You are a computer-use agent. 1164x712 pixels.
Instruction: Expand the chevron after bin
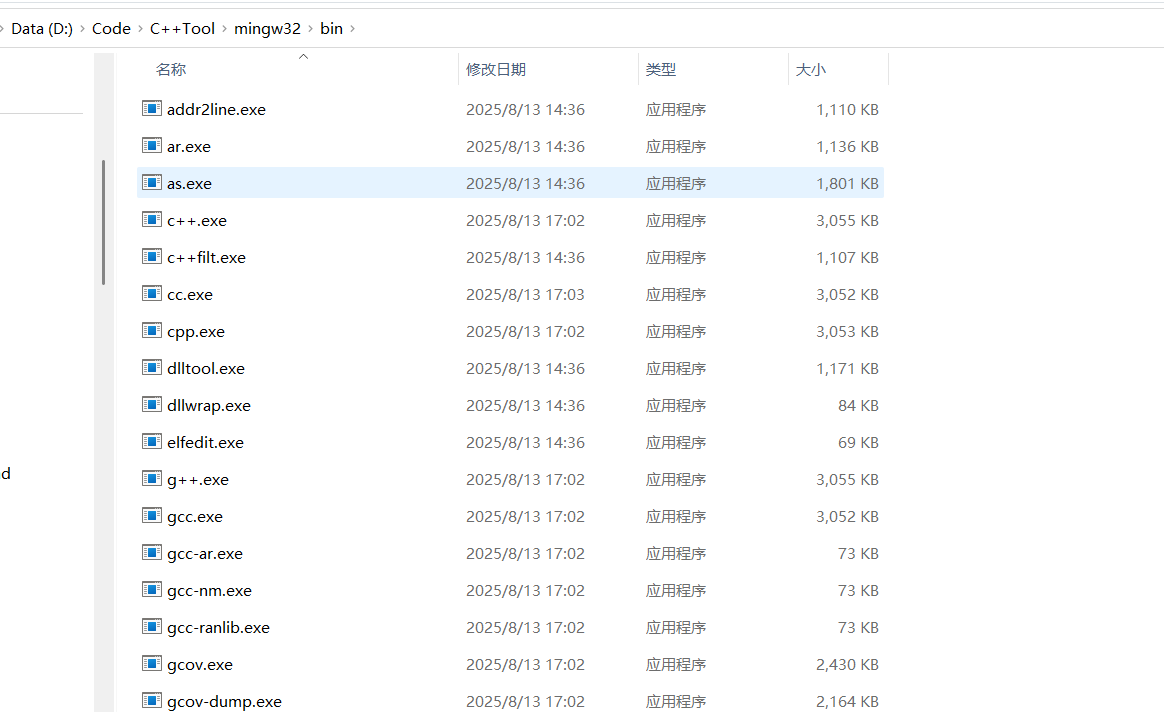point(352,29)
